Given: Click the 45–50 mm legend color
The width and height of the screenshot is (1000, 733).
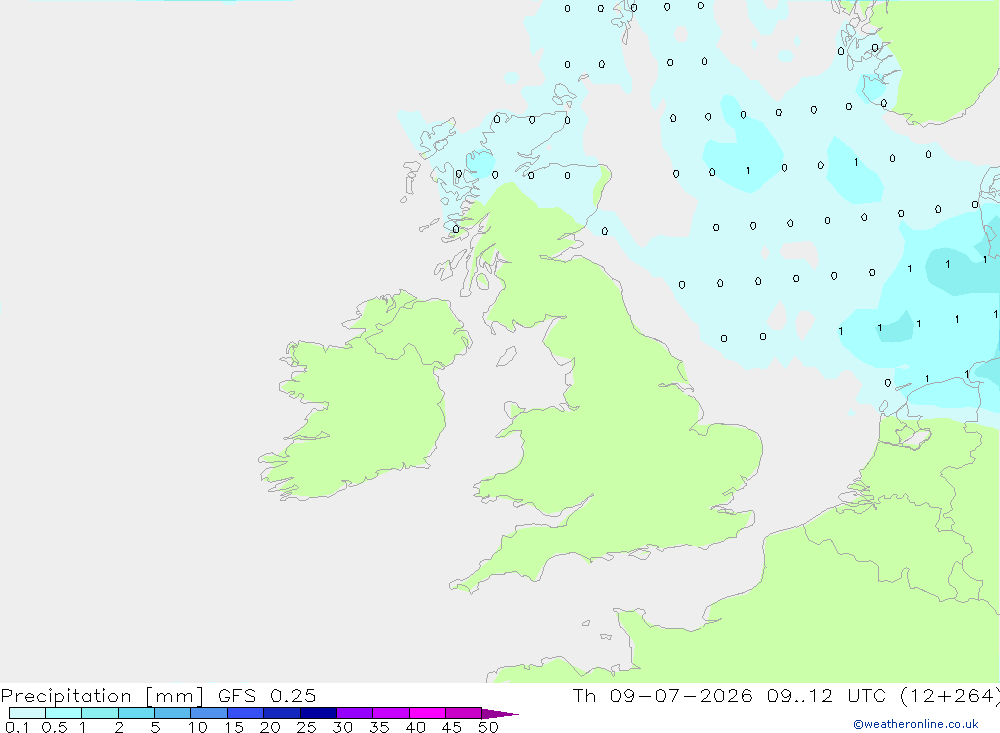Looking at the screenshot, I should pos(464,713).
